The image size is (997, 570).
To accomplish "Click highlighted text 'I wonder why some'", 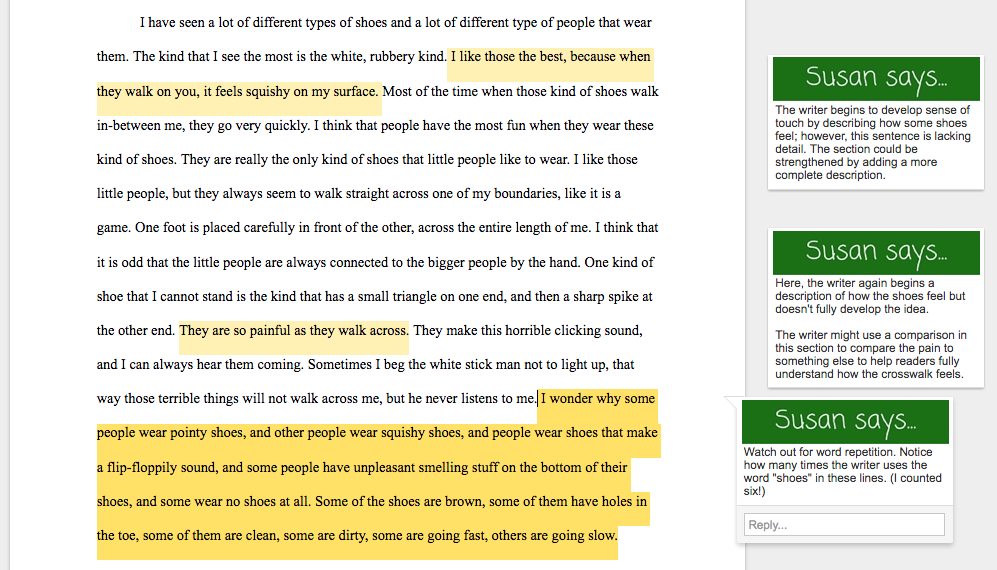I will pyautogui.click(x=597, y=398).
